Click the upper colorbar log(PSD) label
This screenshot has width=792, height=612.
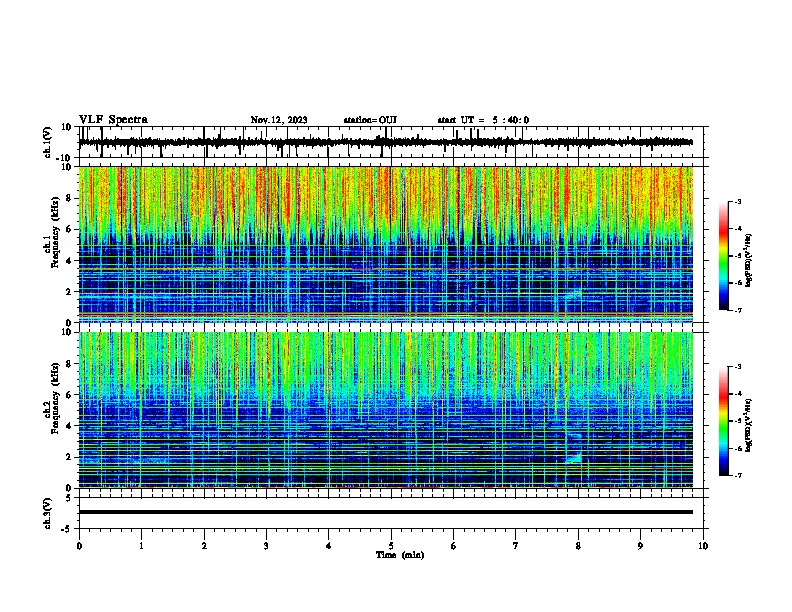[749, 260]
